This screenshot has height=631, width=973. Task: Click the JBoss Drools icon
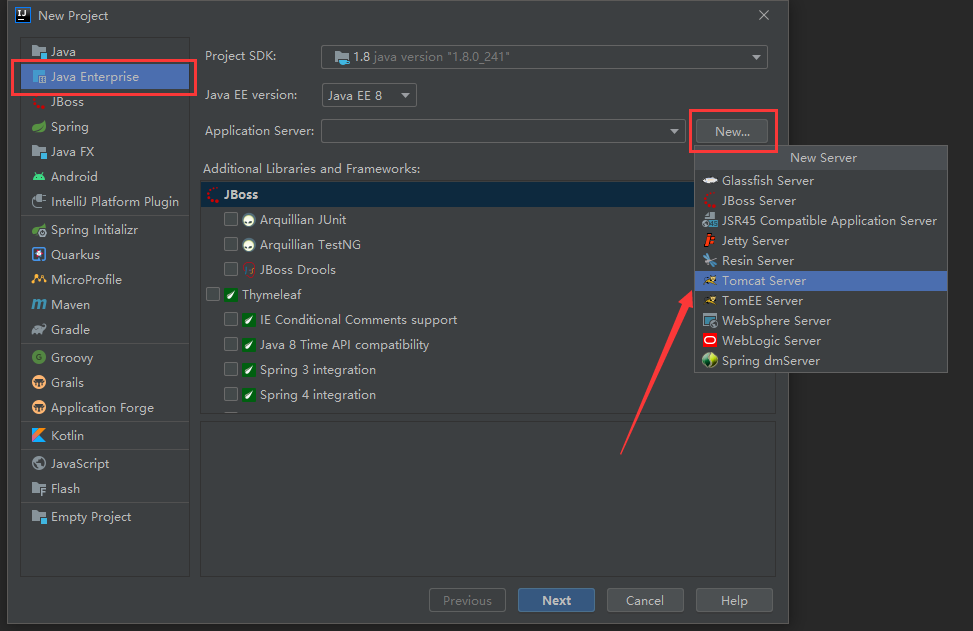pyautogui.click(x=249, y=270)
